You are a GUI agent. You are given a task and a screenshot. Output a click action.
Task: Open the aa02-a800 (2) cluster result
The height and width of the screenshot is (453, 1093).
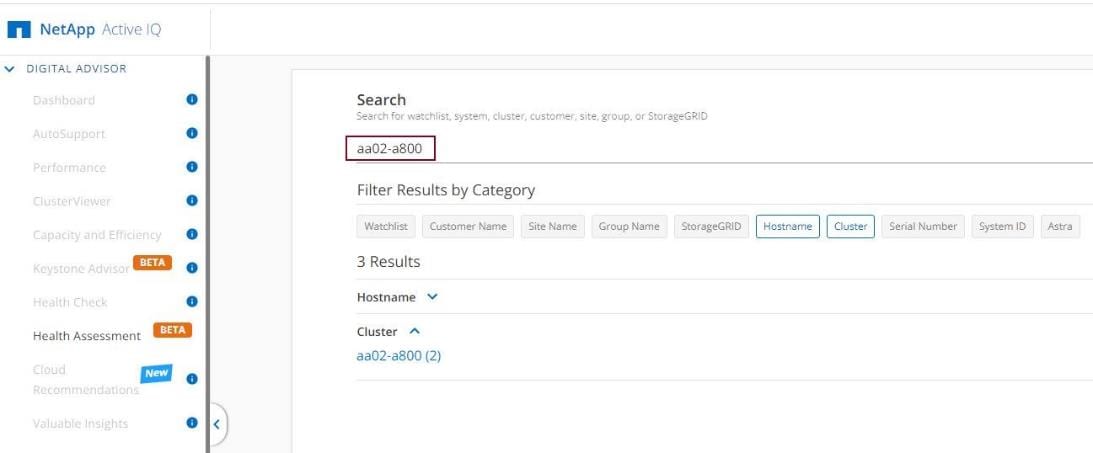pos(399,356)
